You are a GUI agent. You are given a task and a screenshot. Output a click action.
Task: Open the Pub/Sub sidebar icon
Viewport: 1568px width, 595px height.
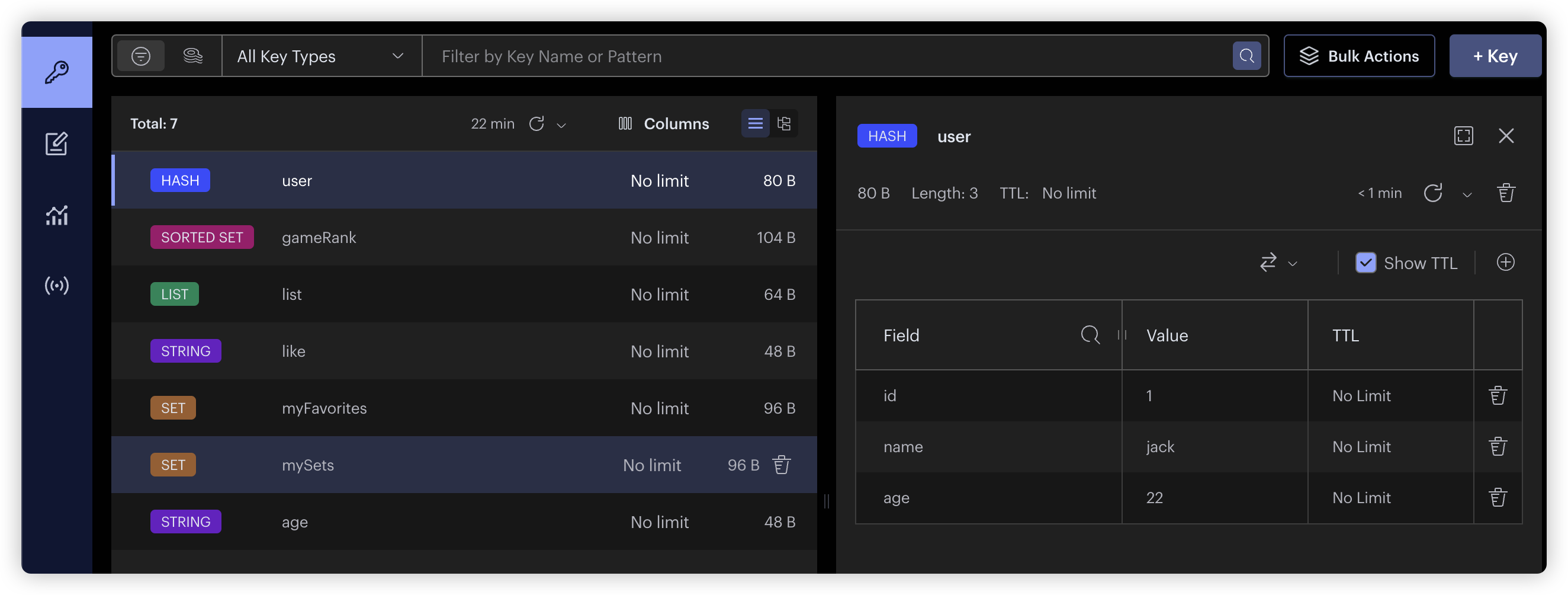pyautogui.click(x=57, y=286)
